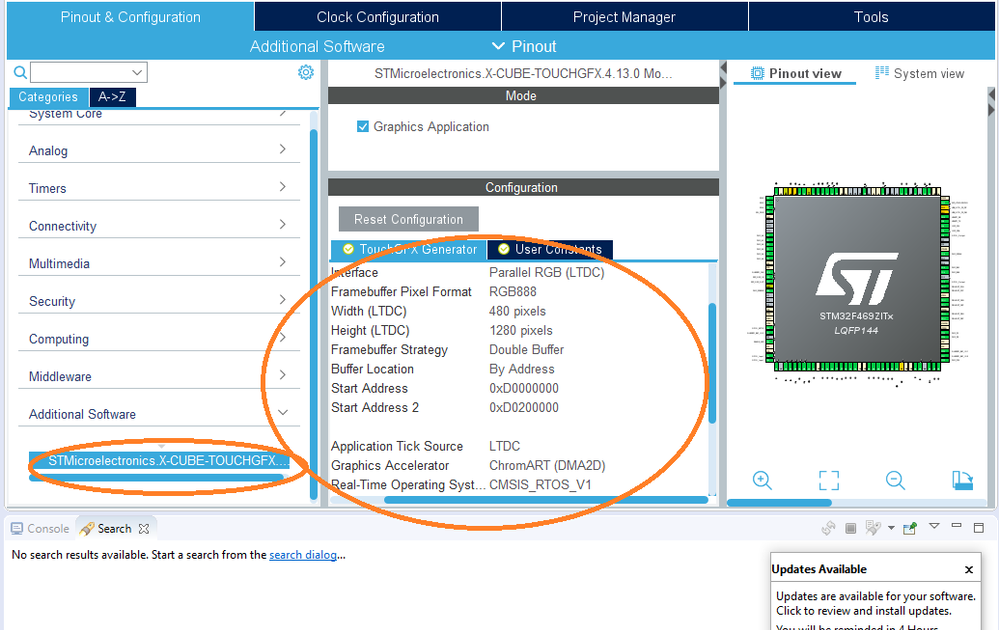Open the Additional Software menu
This screenshot has height=630, width=999.
tap(317, 47)
